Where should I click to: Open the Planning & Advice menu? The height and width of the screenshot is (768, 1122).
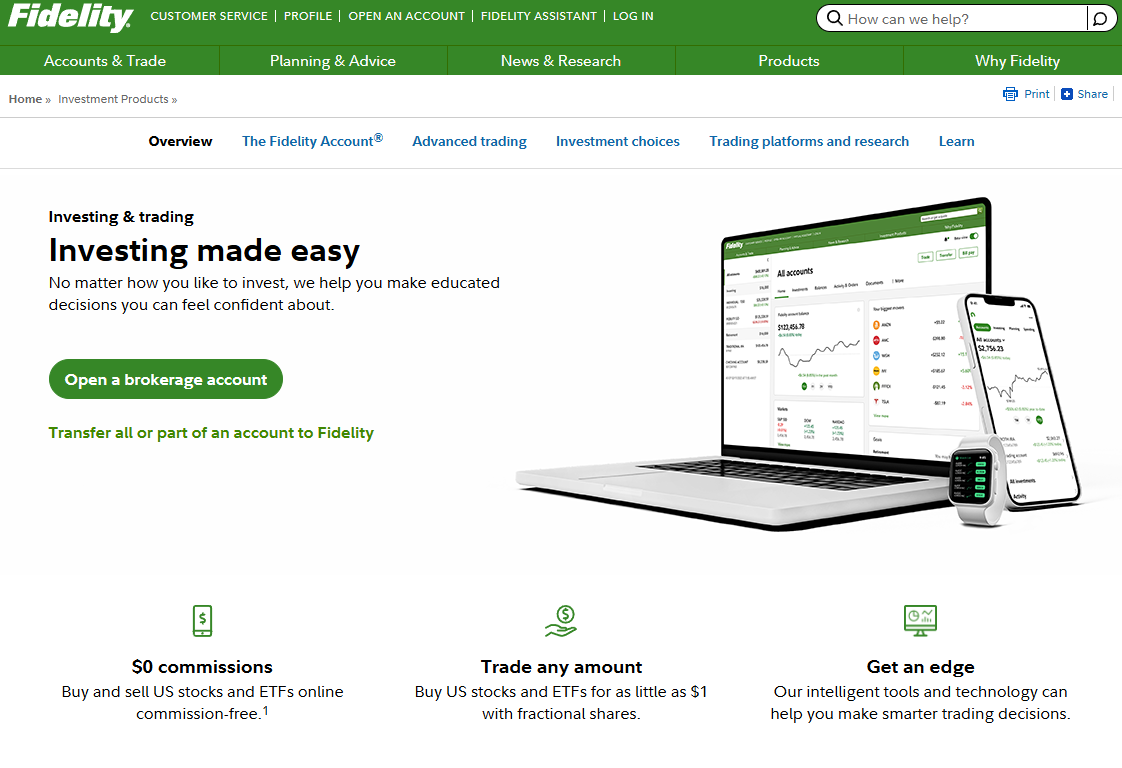coord(333,61)
